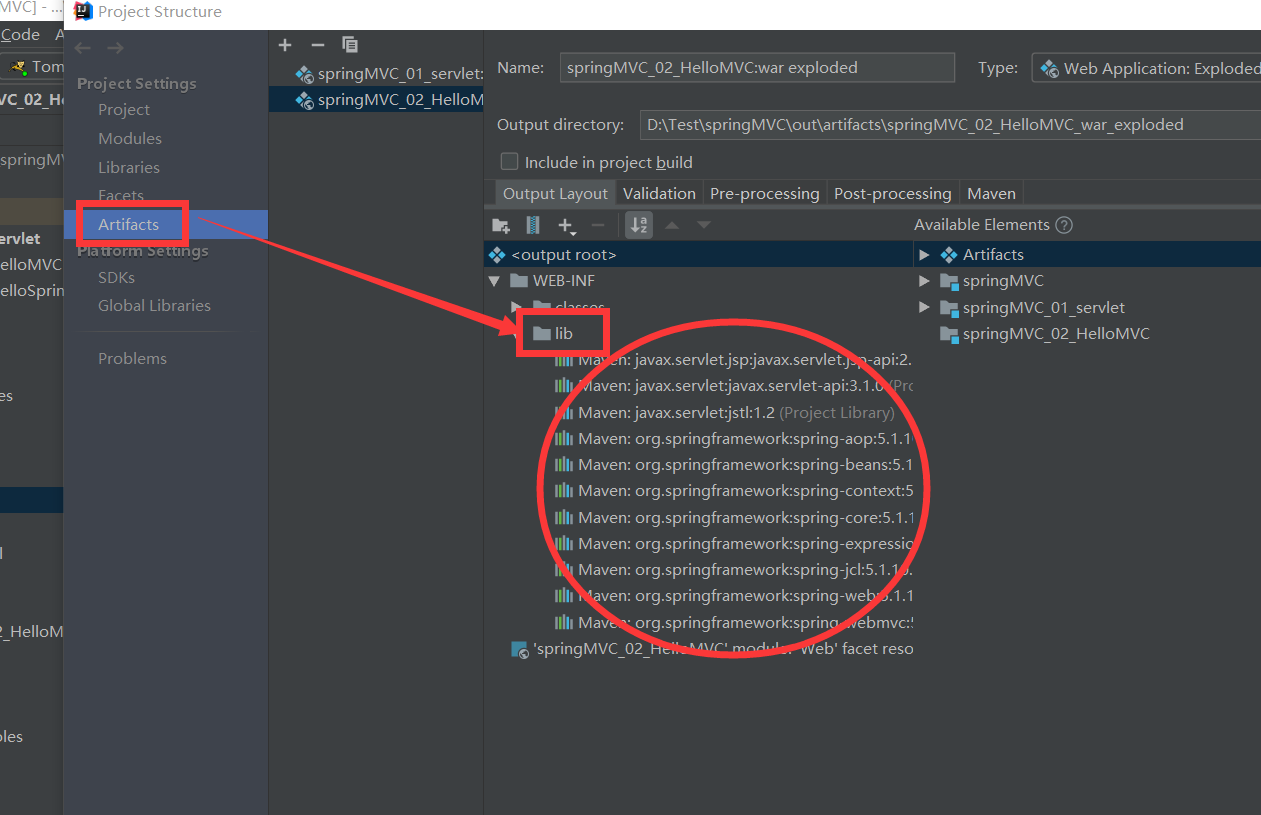
Task: Expand the classes folder
Action: pos(516,307)
